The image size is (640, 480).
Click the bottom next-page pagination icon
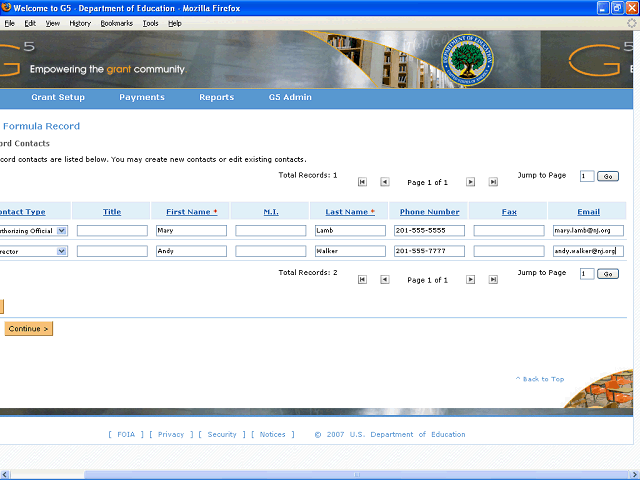click(x=471, y=280)
